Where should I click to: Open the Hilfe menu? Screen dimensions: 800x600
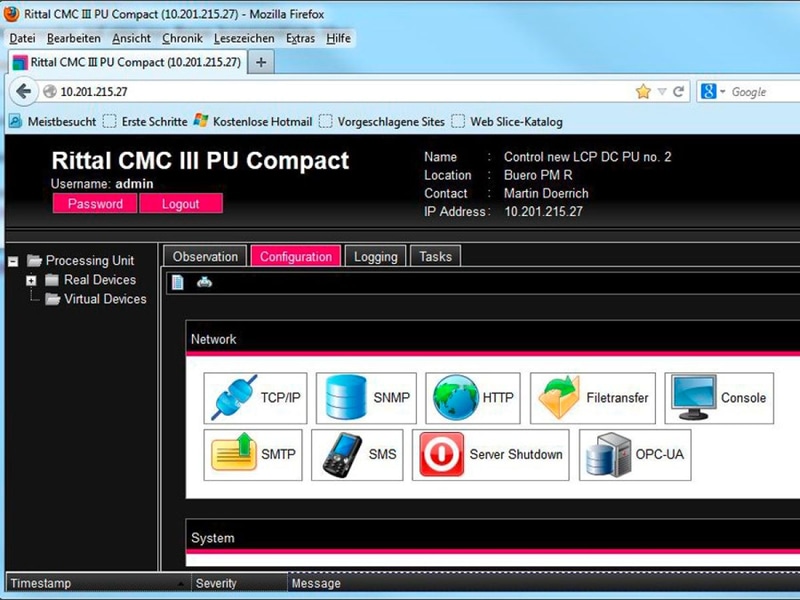click(x=338, y=38)
